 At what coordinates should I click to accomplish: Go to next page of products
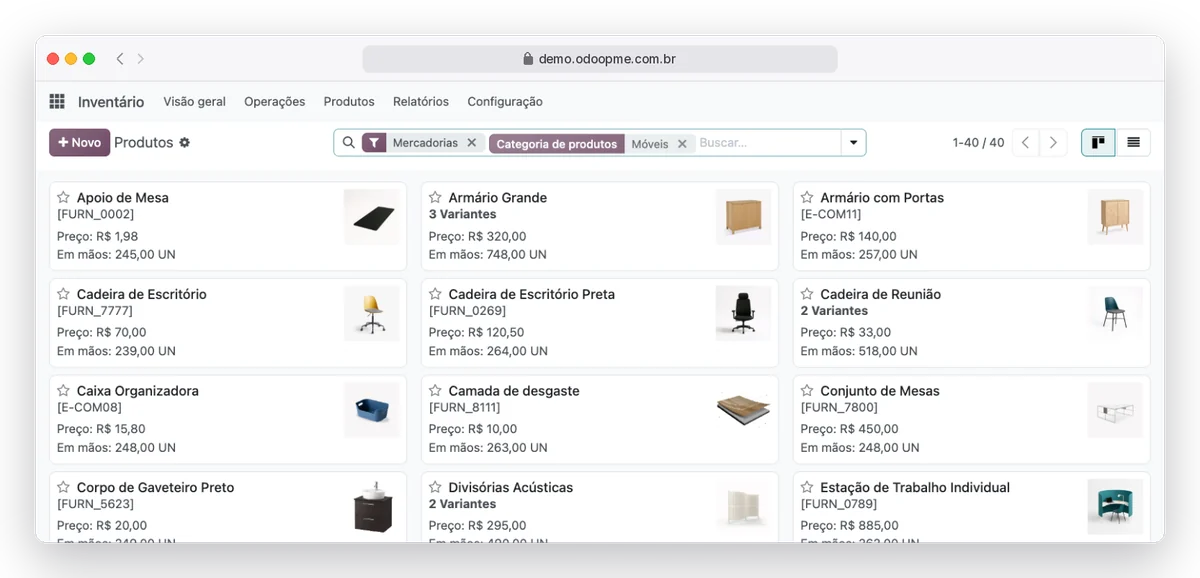[1052, 143]
